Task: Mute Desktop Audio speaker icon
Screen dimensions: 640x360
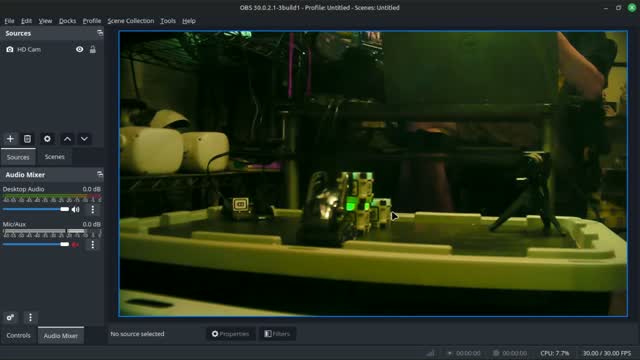Action: [x=76, y=209]
